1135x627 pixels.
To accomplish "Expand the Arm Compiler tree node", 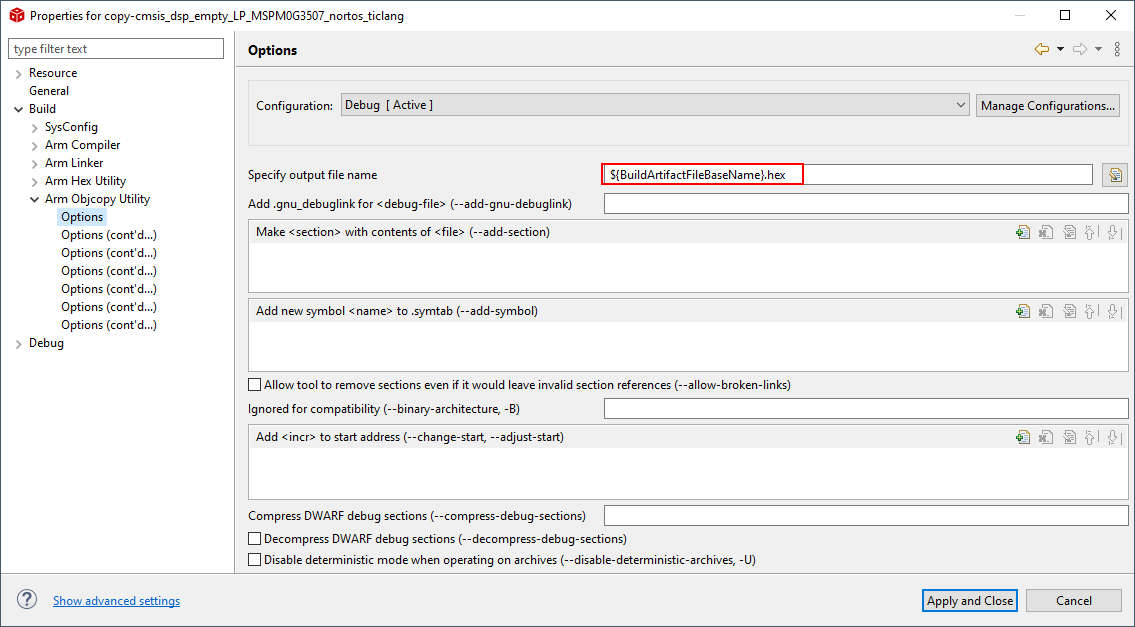I will (x=36, y=145).
